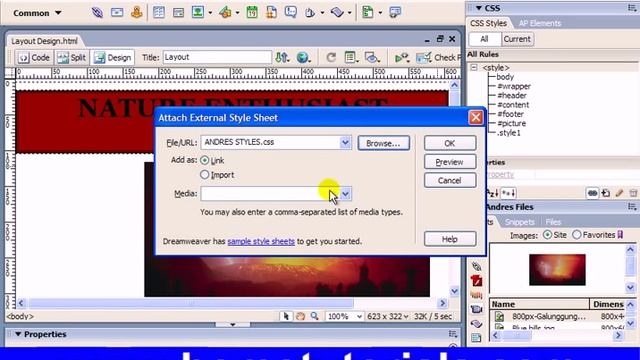Click the Validate Markup icon
This screenshot has height=360, width=640.
[x=402, y=58]
